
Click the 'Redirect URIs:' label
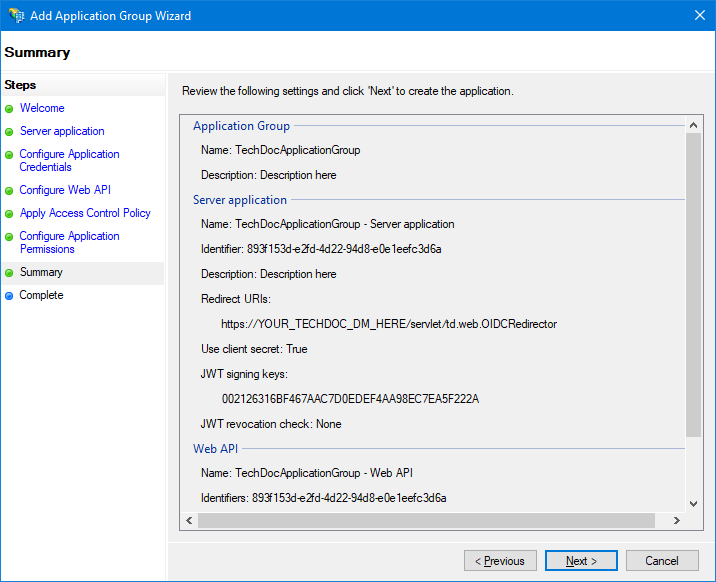236,299
